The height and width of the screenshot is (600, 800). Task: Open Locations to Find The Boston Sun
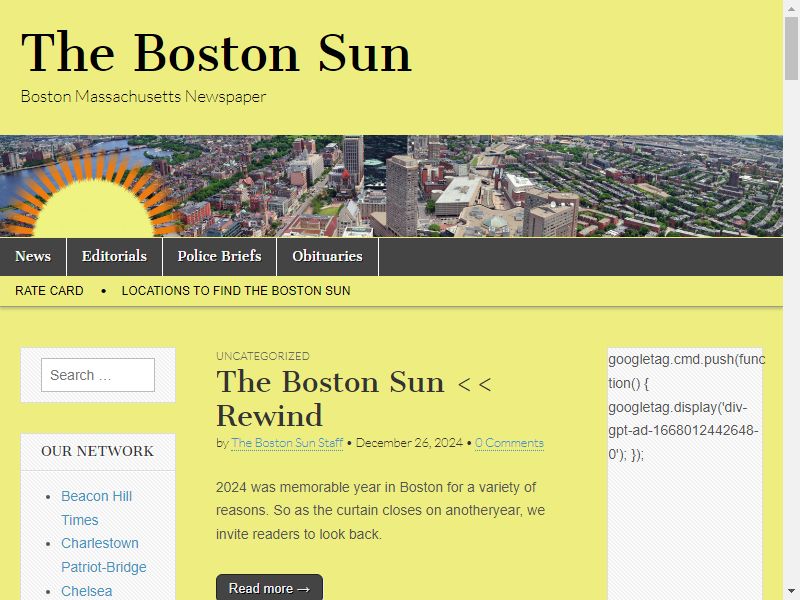point(236,291)
